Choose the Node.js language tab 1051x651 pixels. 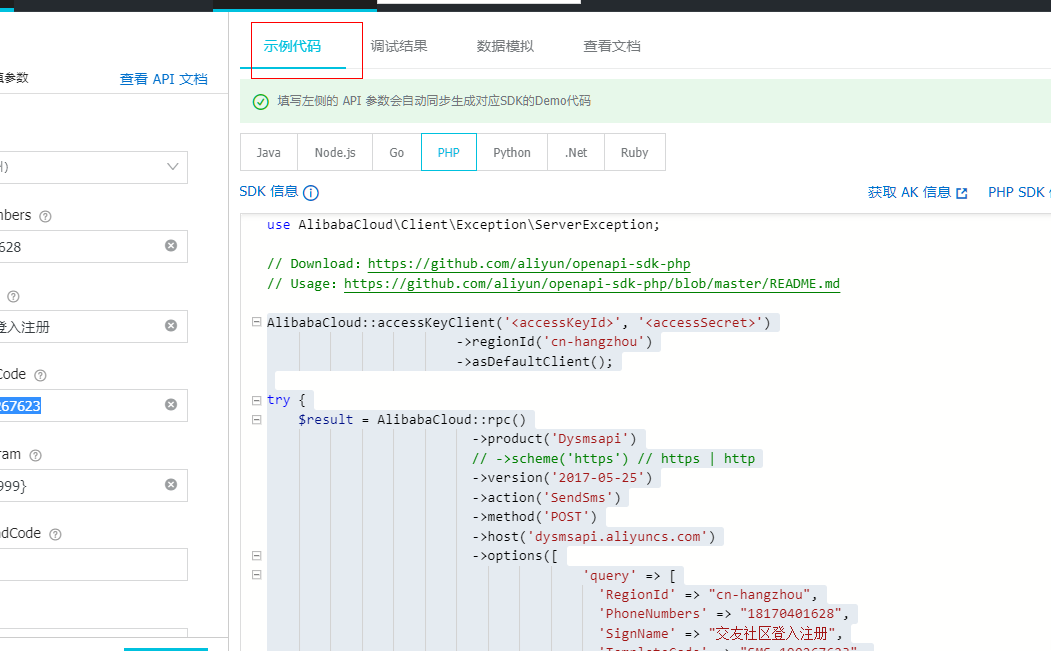(x=335, y=153)
